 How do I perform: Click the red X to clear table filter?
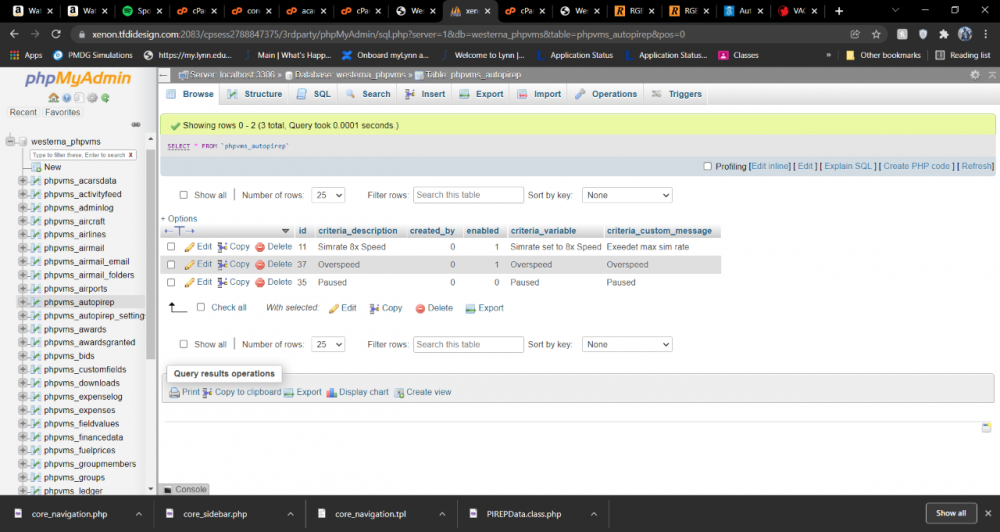point(131,155)
